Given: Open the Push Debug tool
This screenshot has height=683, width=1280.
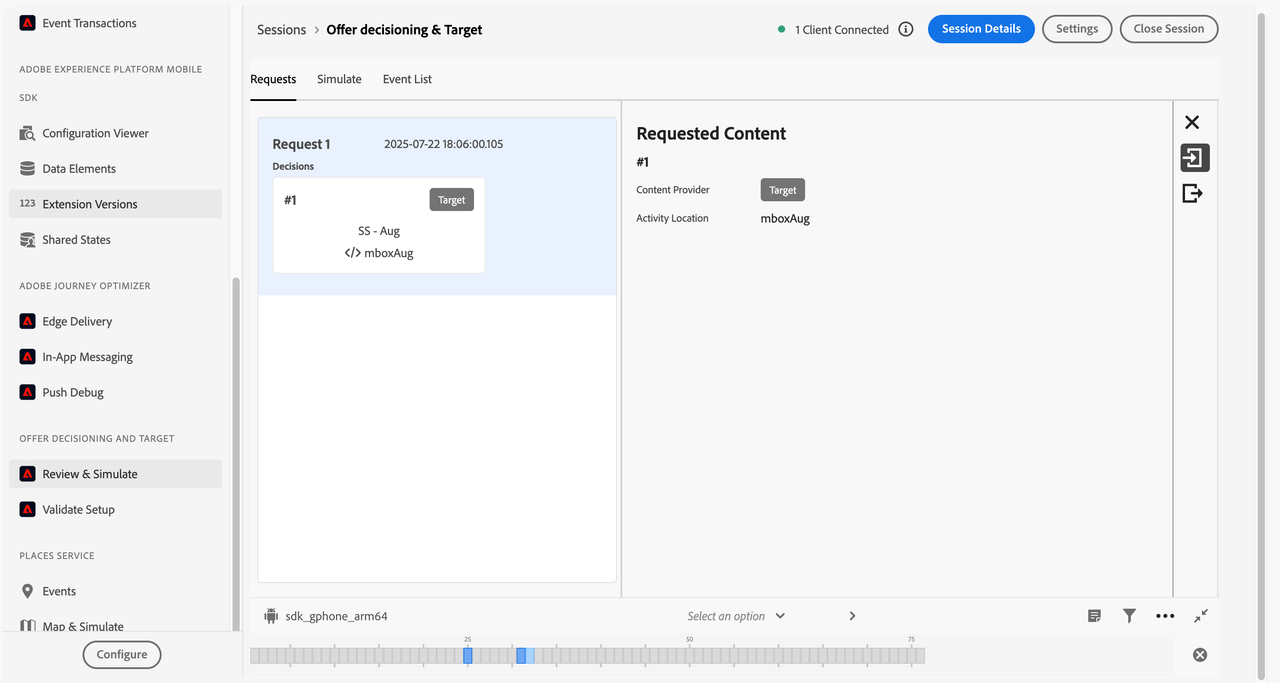Looking at the screenshot, I should tap(75, 391).
